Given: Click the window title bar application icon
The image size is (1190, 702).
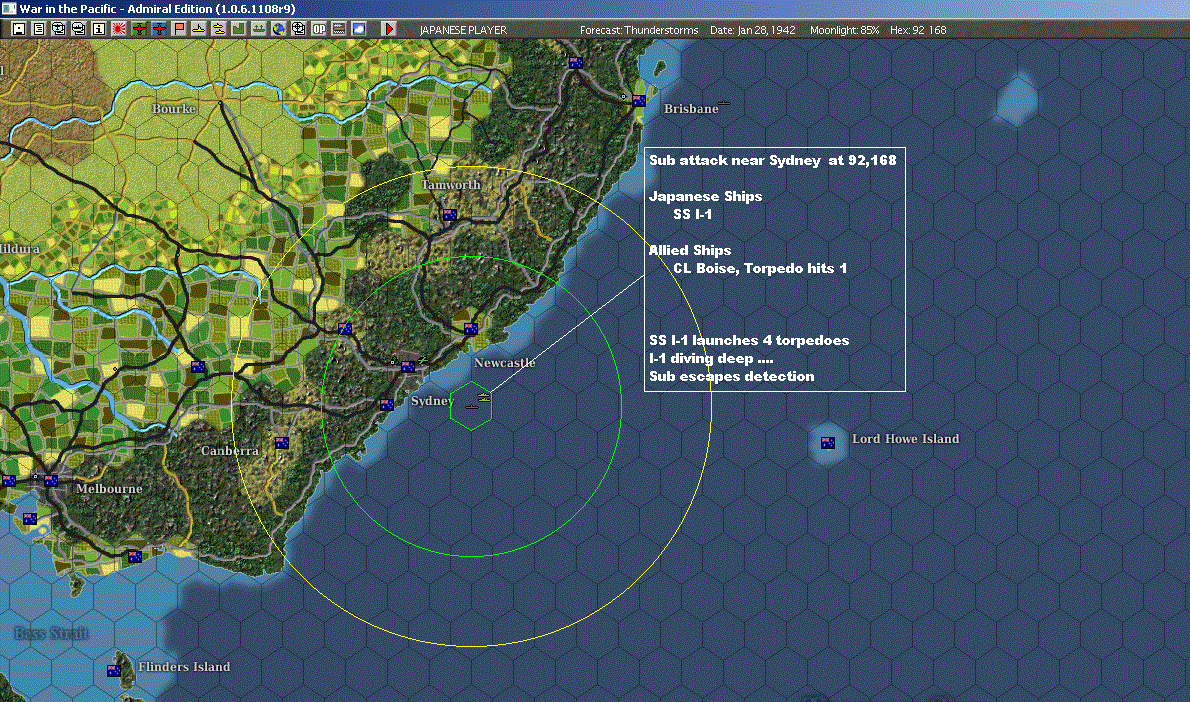Looking at the screenshot, I should tap(8, 9).
